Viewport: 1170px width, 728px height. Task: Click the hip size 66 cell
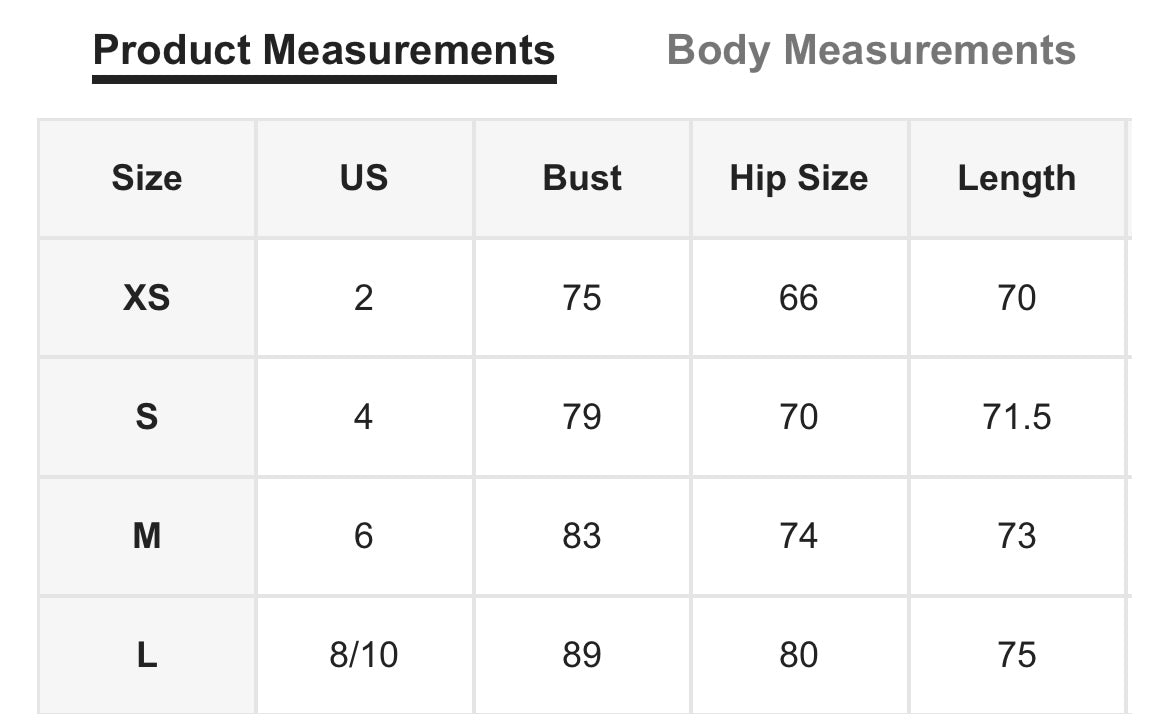(799, 298)
